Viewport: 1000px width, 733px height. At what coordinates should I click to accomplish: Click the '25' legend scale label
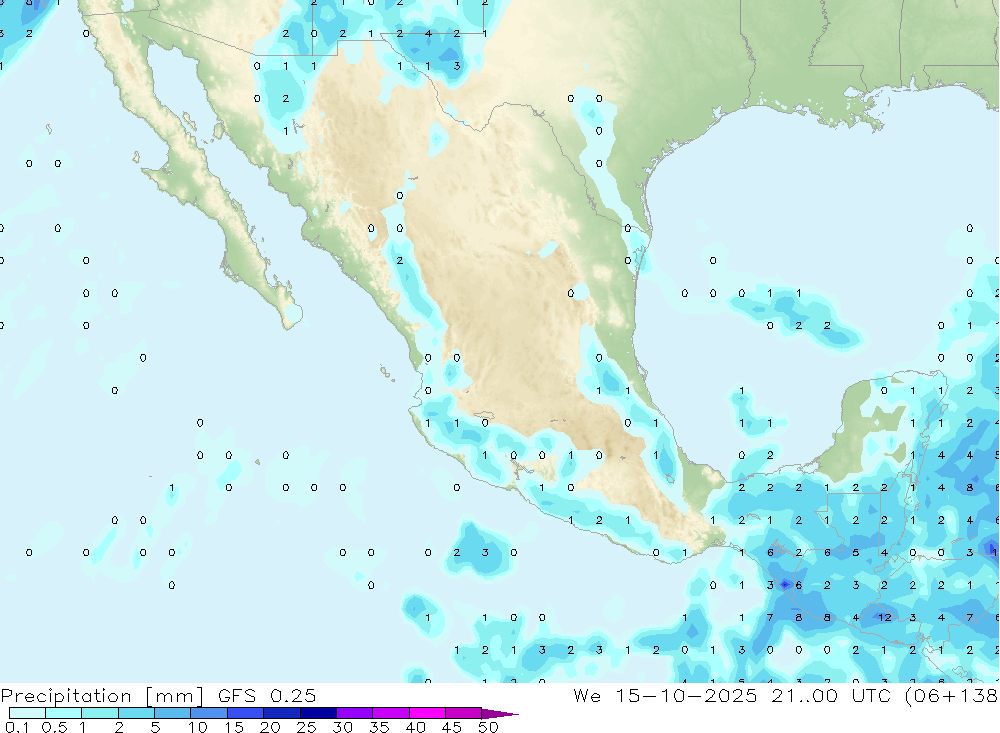(x=307, y=727)
